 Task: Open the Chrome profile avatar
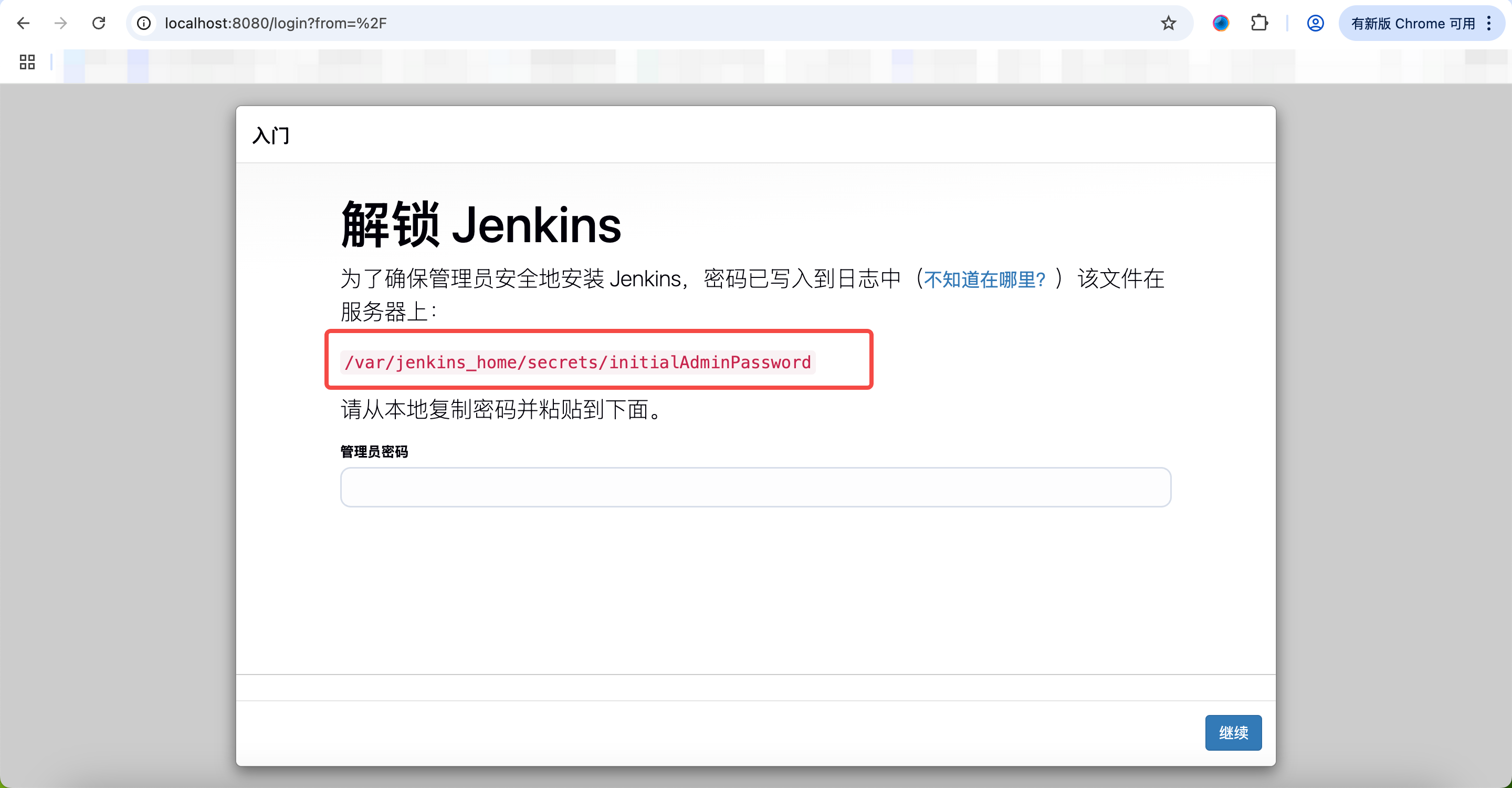pyautogui.click(x=1315, y=23)
